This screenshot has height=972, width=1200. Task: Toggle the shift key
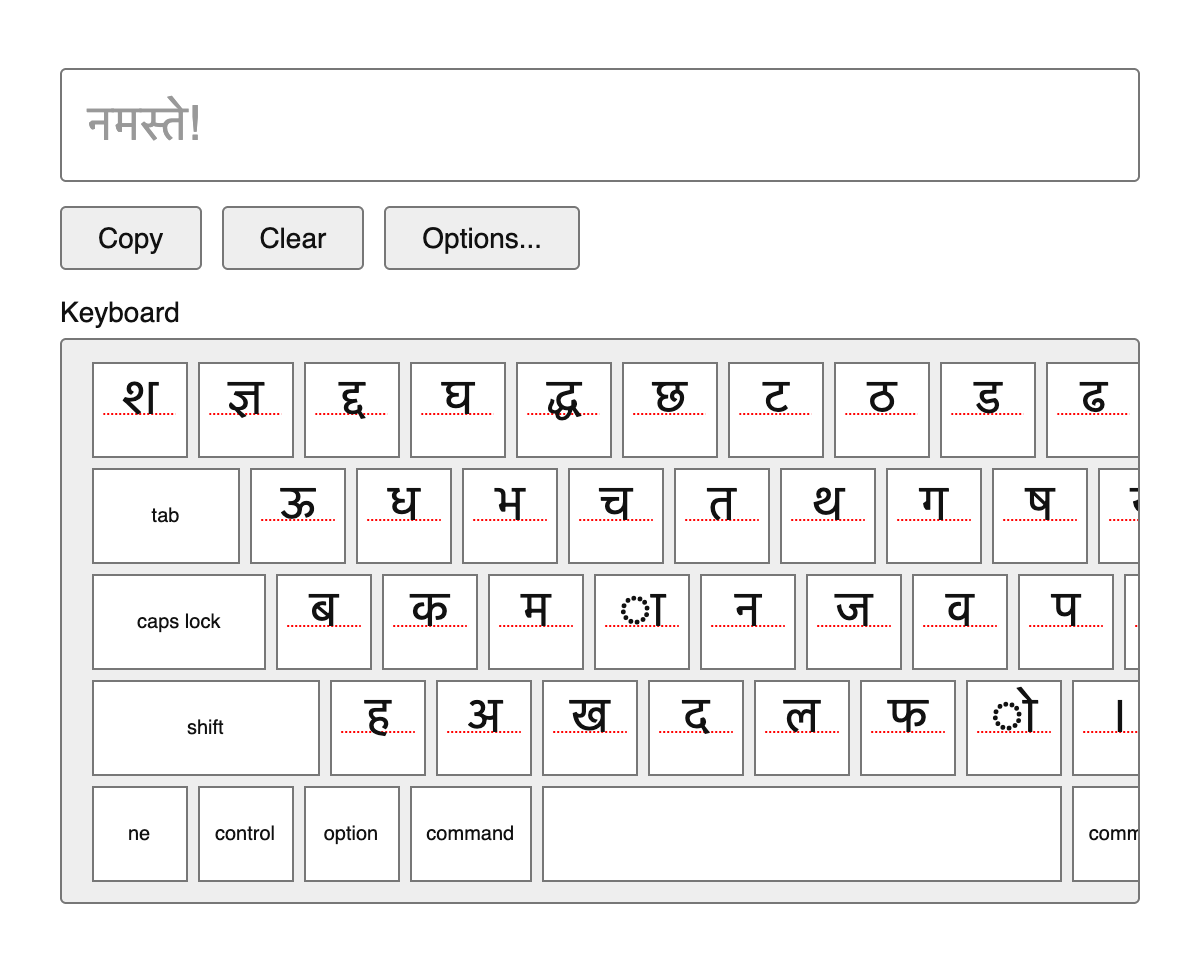point(206,728)
